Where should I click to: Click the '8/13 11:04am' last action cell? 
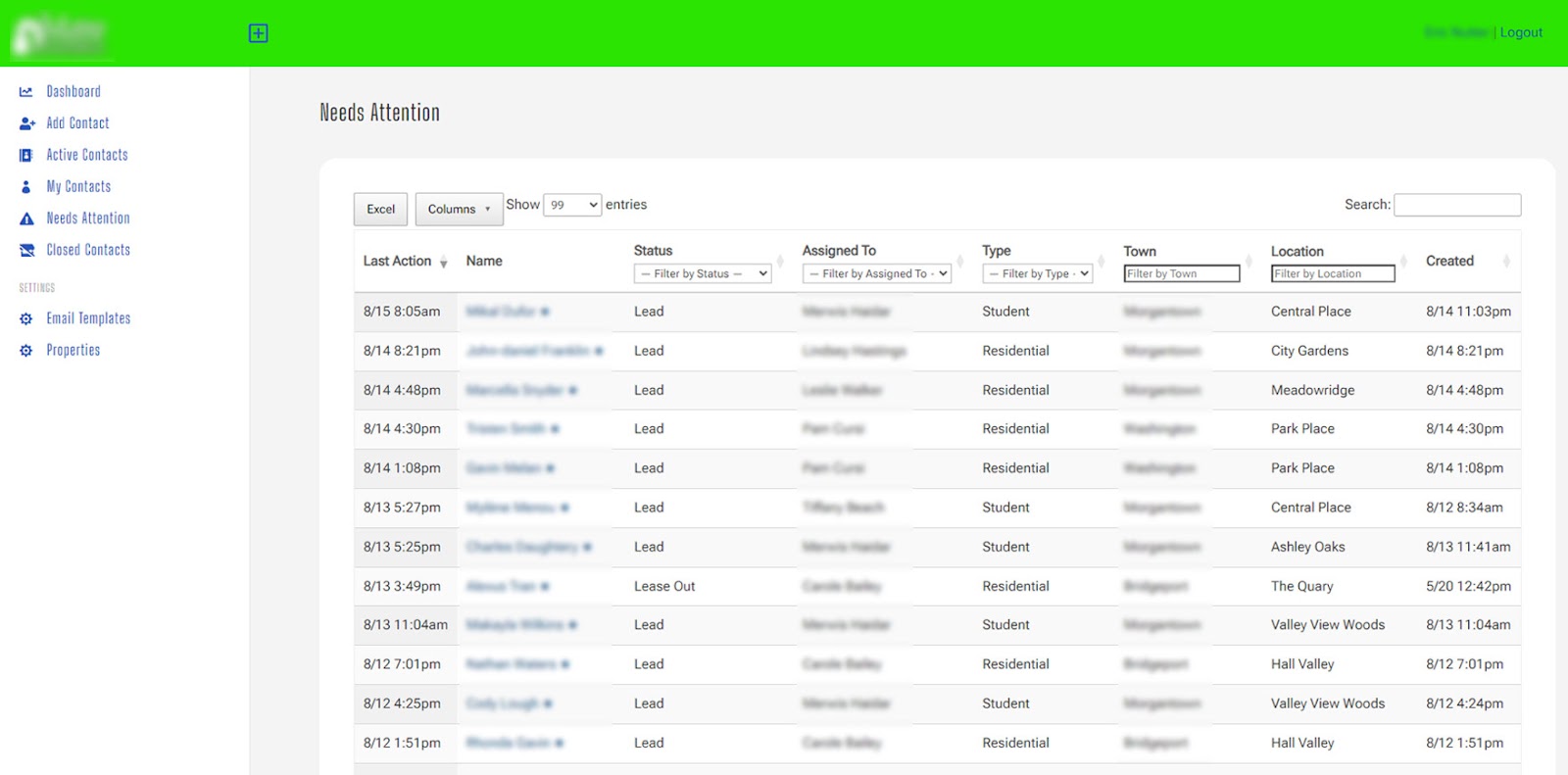(406, 624)
